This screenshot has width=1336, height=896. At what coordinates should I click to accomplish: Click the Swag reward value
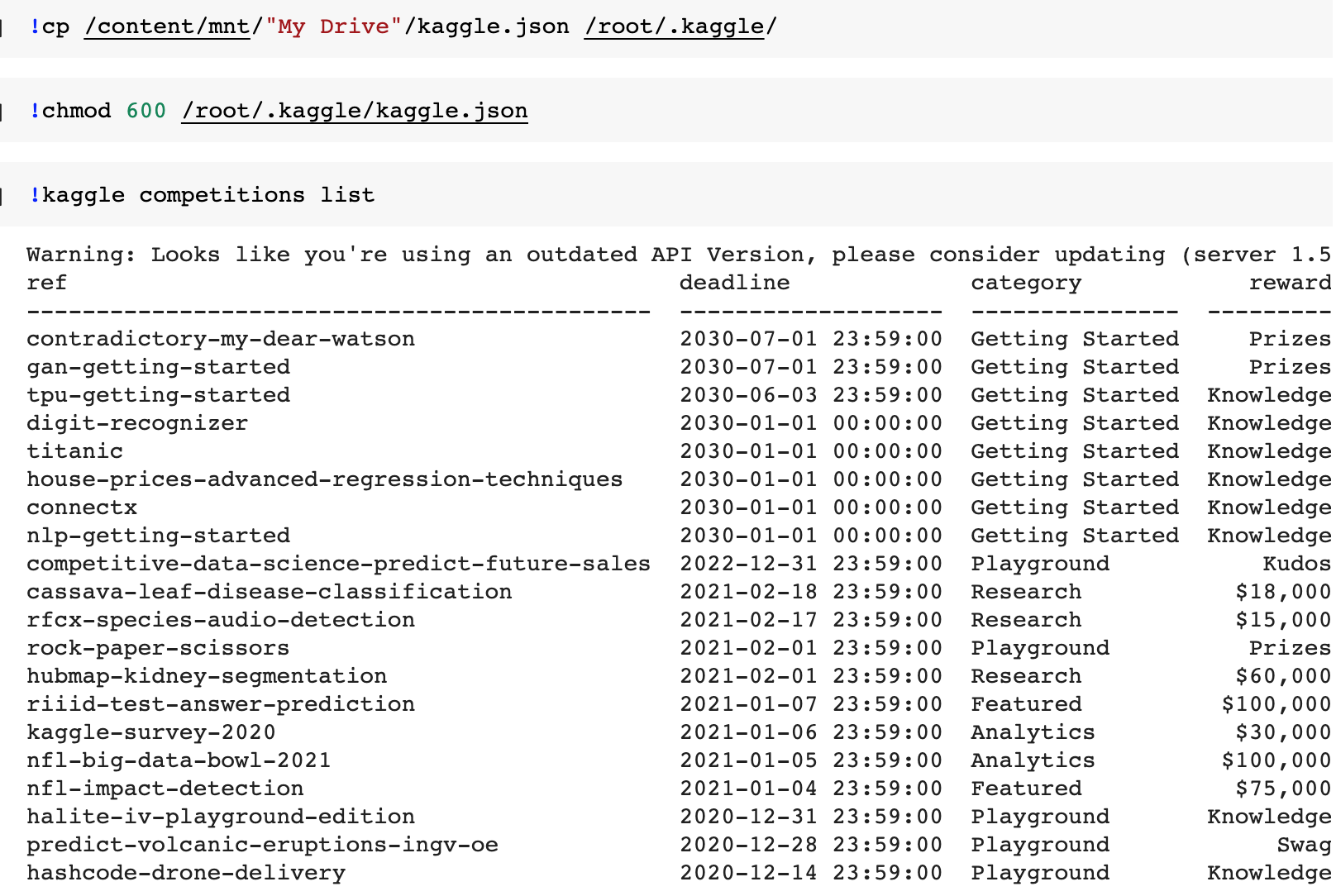pos(1304,845)
